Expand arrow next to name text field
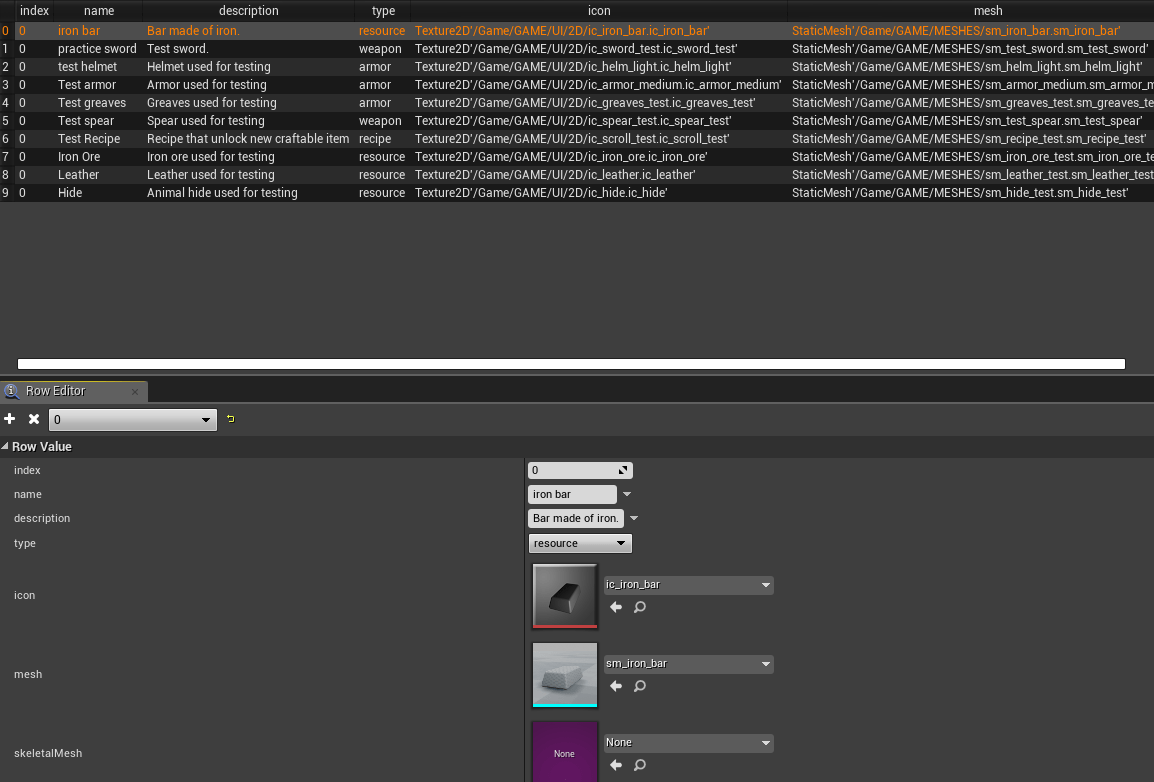 [627, 494]
